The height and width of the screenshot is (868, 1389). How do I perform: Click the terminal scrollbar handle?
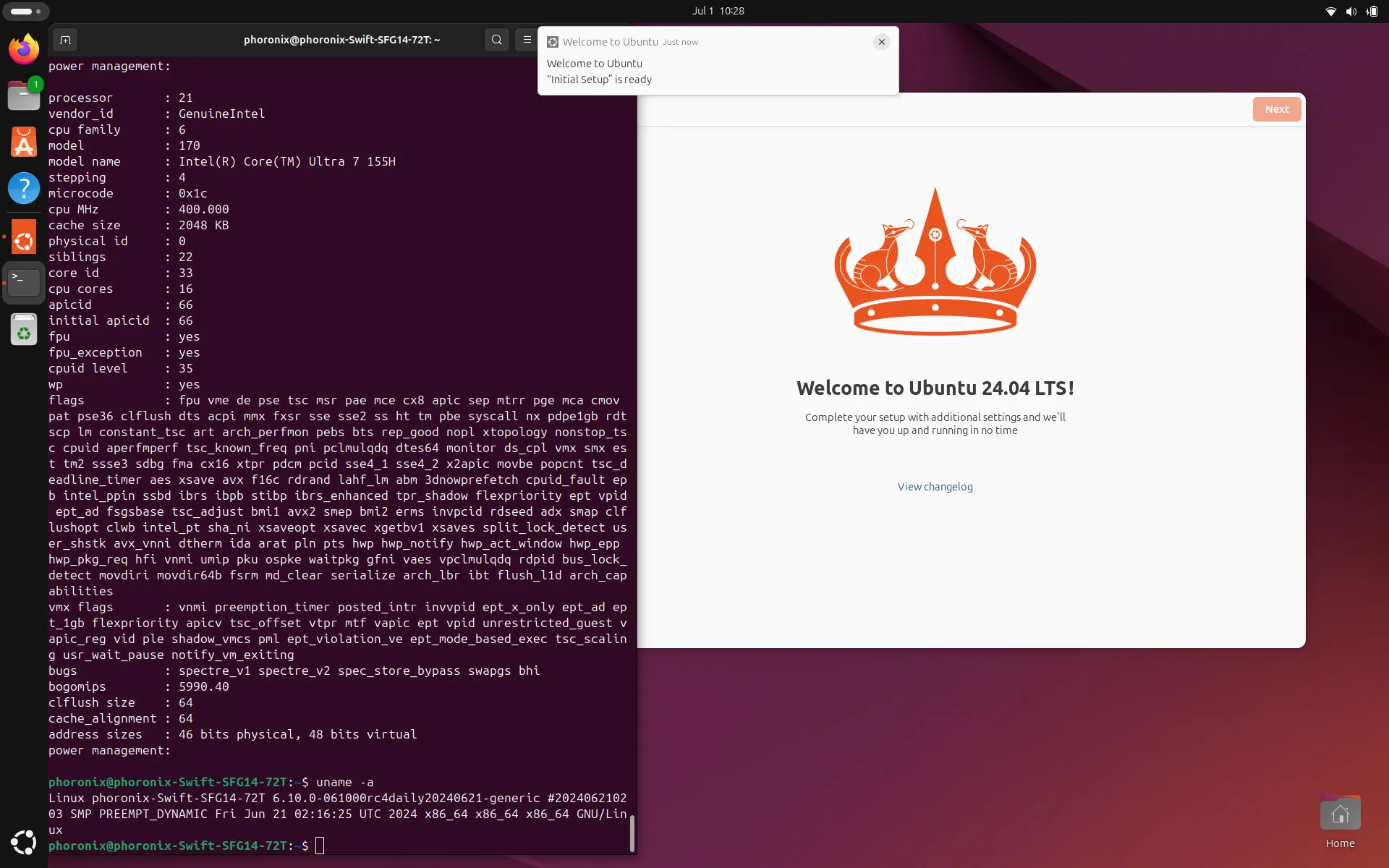coord(632,833)
